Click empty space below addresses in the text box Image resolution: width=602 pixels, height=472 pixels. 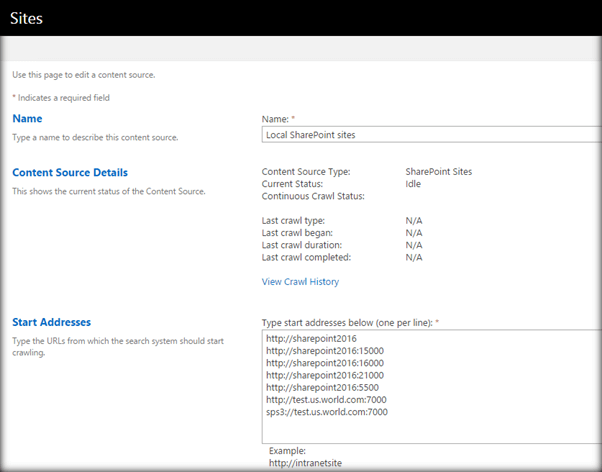pos(430,430)
